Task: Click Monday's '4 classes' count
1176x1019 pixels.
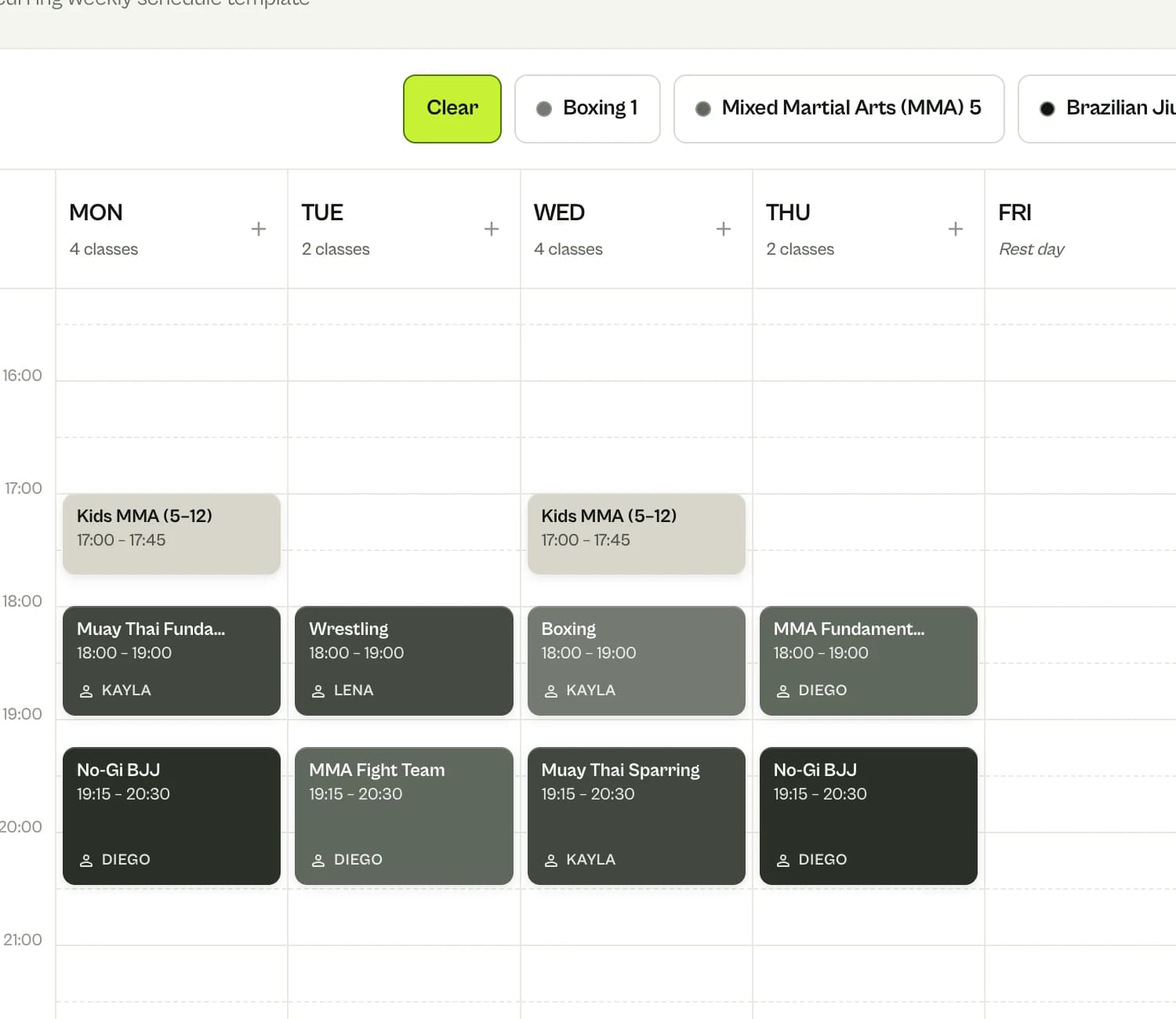Action: pos(103,249)
